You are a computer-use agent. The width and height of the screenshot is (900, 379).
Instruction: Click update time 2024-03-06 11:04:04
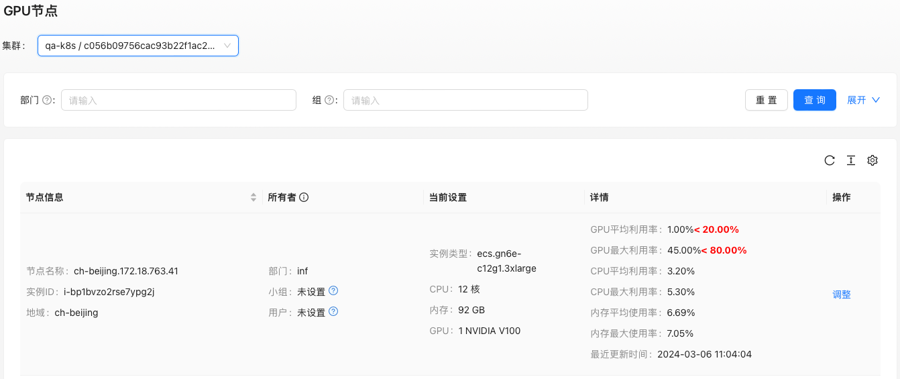pos(704,354)
